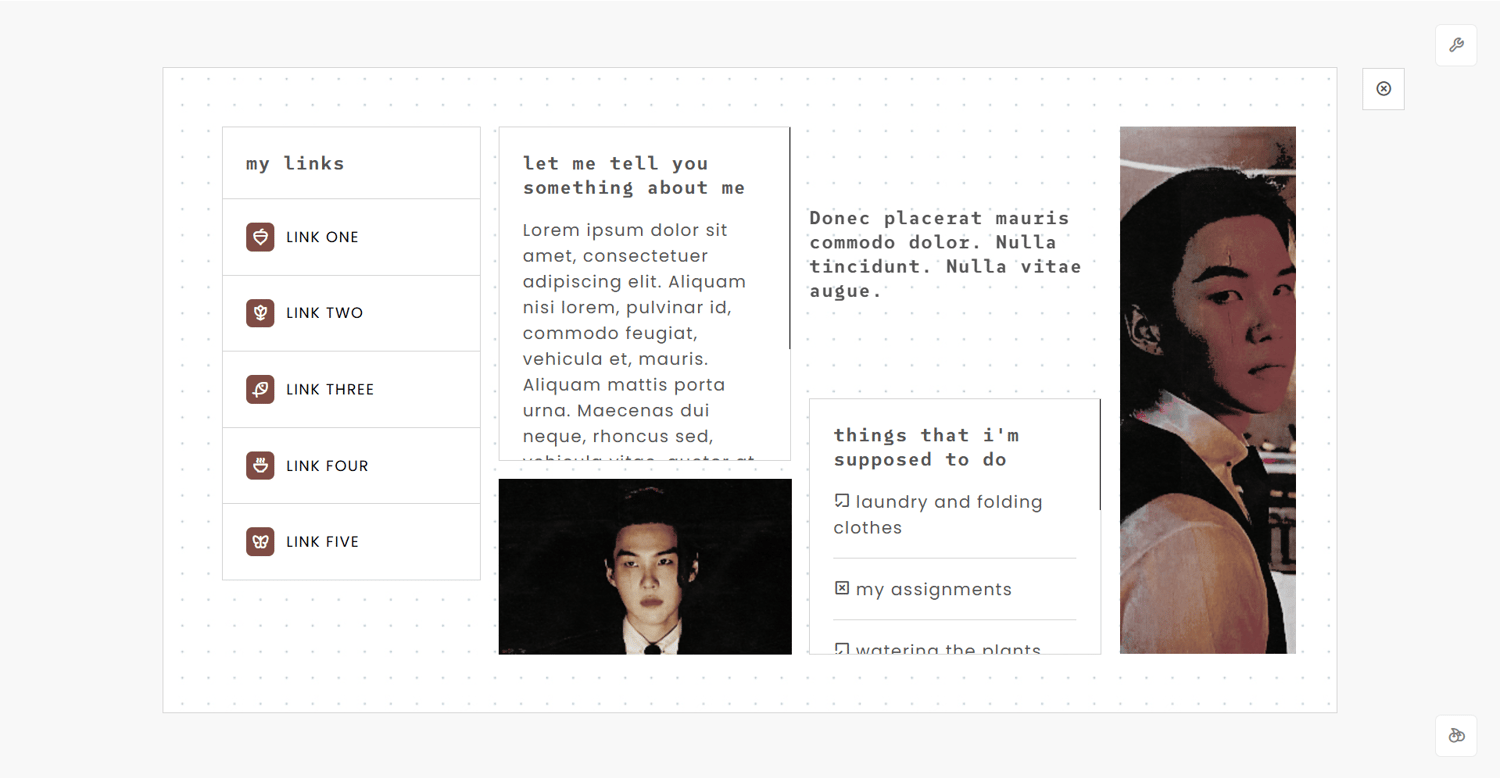Image resolution: width=1500 pixels, height=778 pixels.
Task: Click the tall portrait image on right
Action: [x=1208, y=390]
